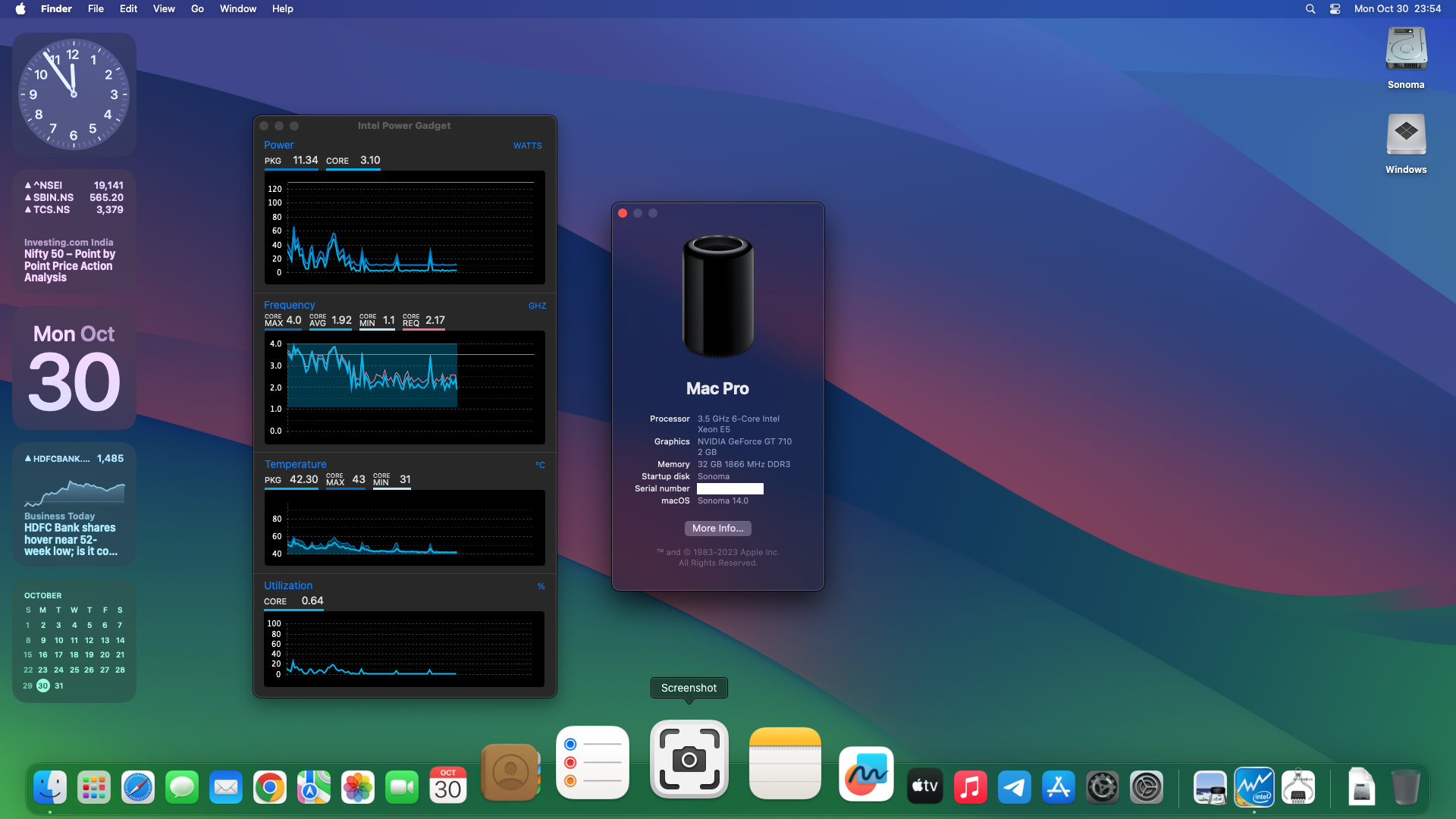Open the Music app in the Dock
This screenshot has width=1456, height=819.
point(970,788)
